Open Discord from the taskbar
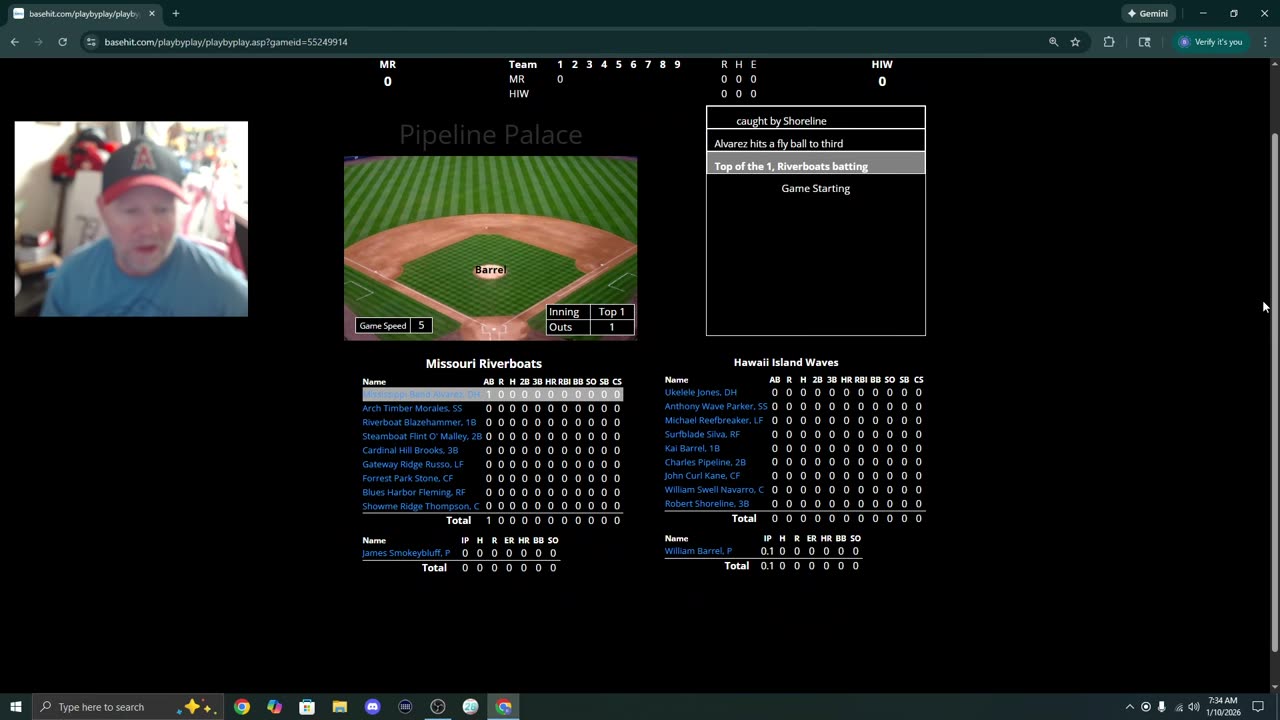 pyautogui.click(x=373, y=707)
